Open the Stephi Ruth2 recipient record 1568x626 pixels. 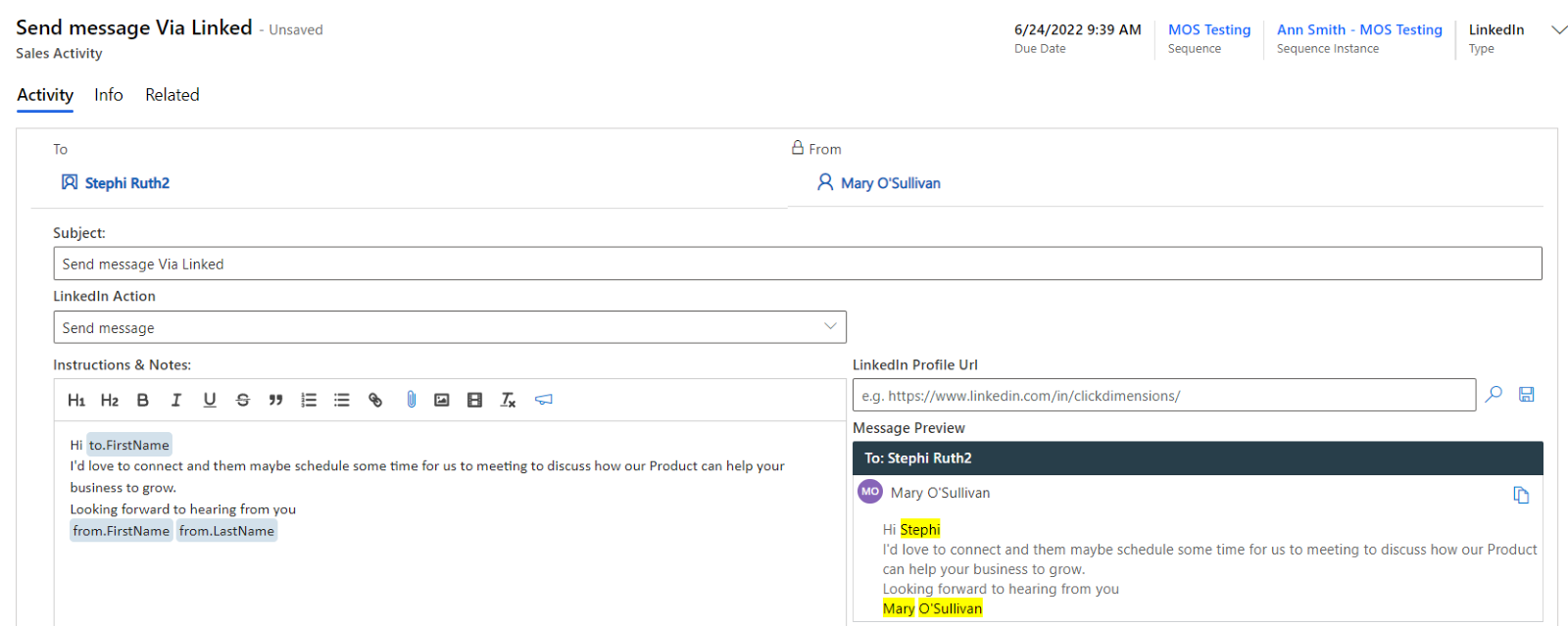(127, 183)
